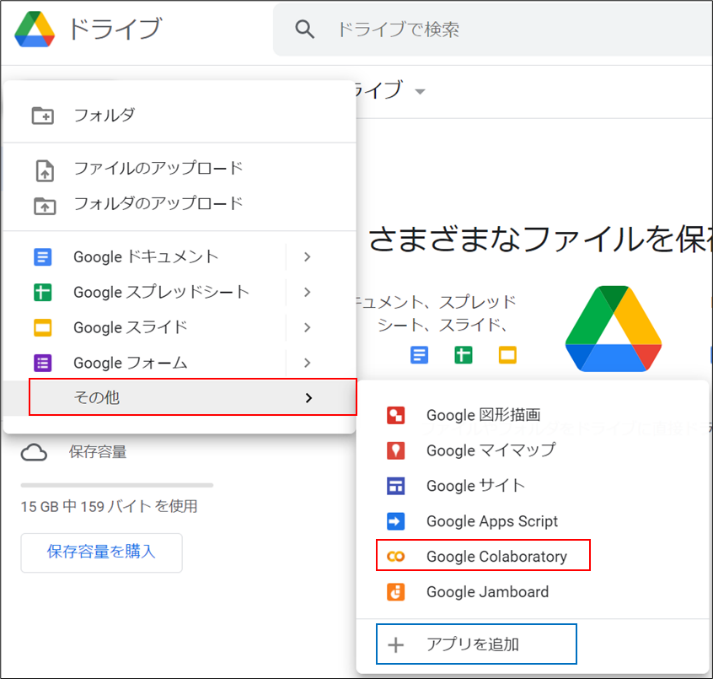This screenshot has width=713, height=679.
Task: Click the ドライブ title text
Action: click(x=115, y=29)
